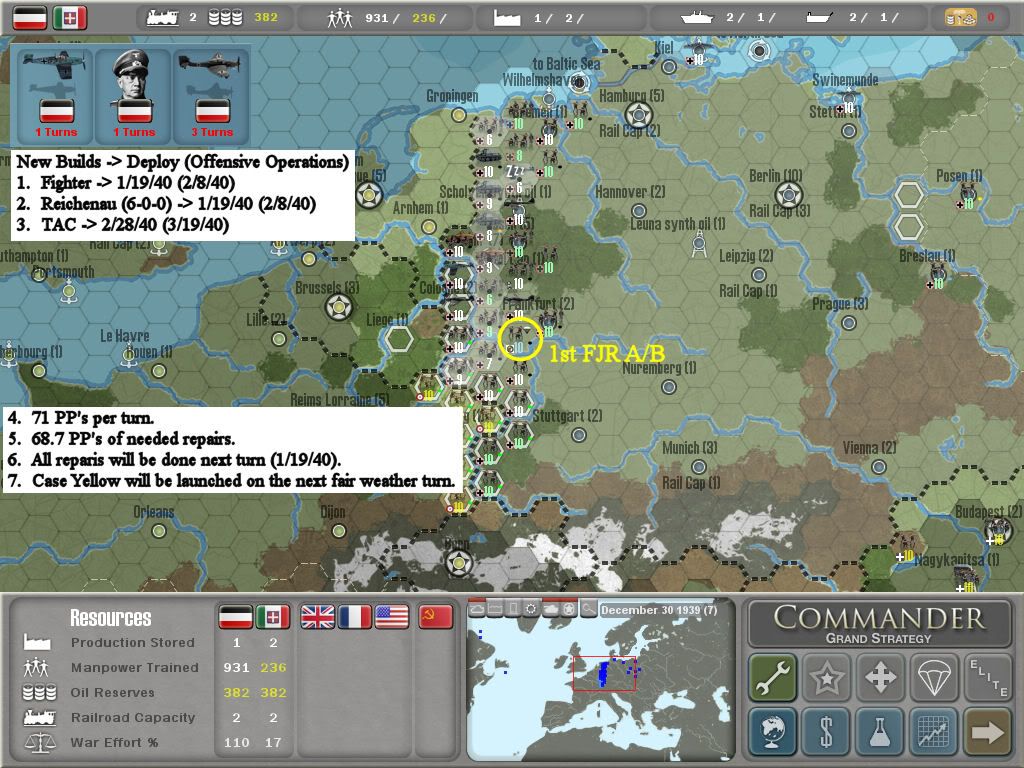The image size is (1024, 768).
Task: Select USA flag in Resources panel
Action: [392, 616]
